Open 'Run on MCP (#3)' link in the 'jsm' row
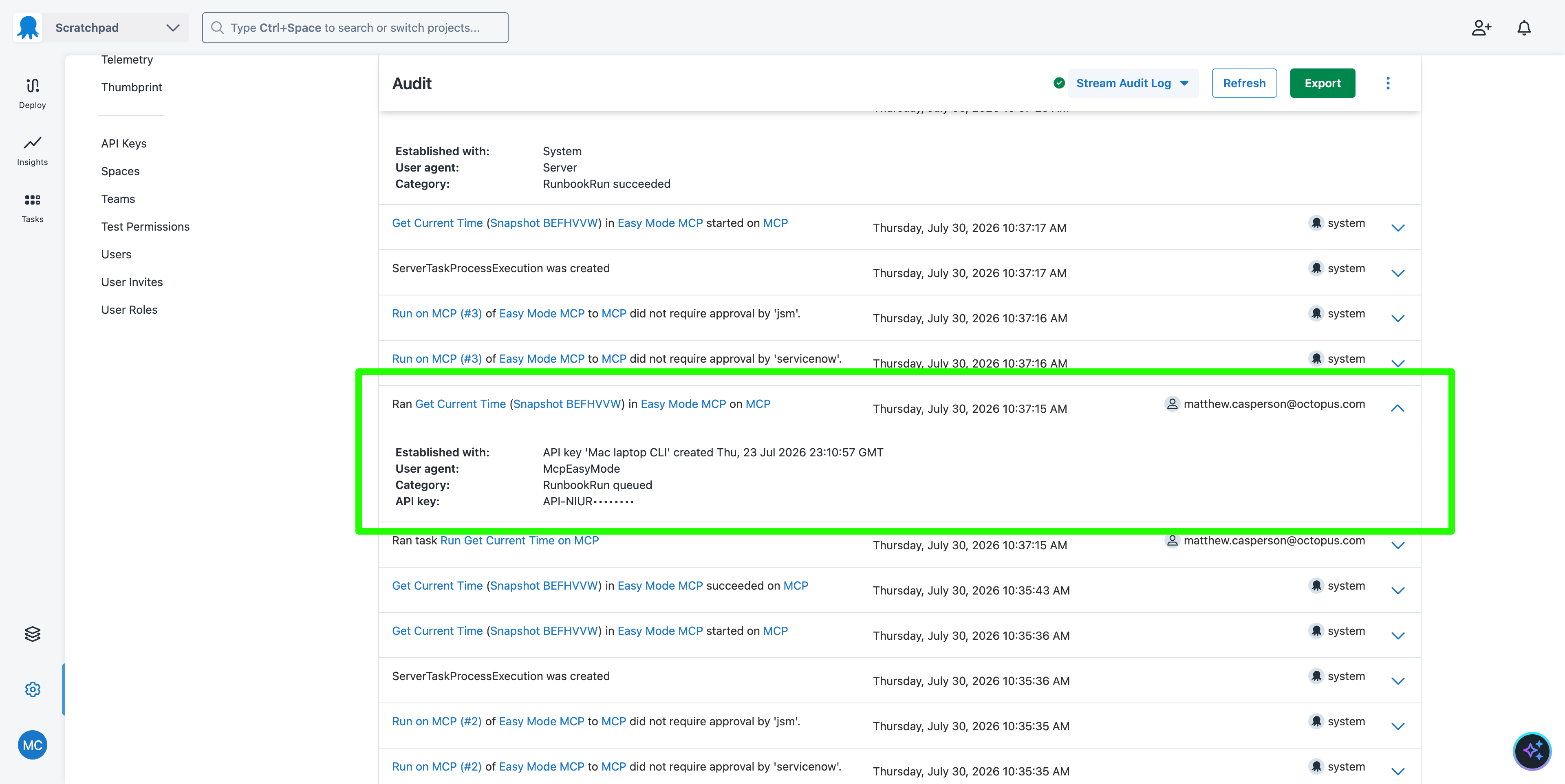Viewport: 1565px width, 784px height. pyautogui.click(x=437, y=313)
